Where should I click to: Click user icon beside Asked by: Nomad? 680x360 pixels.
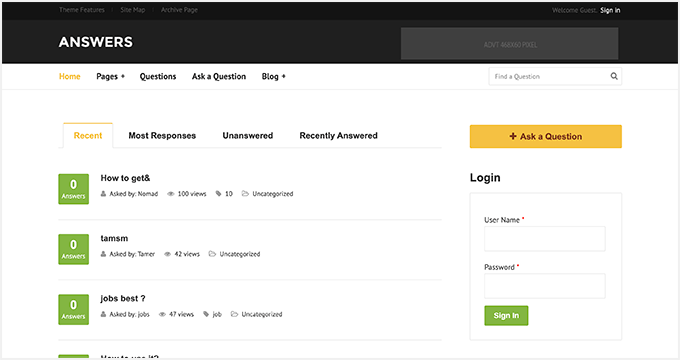[103, 193]
